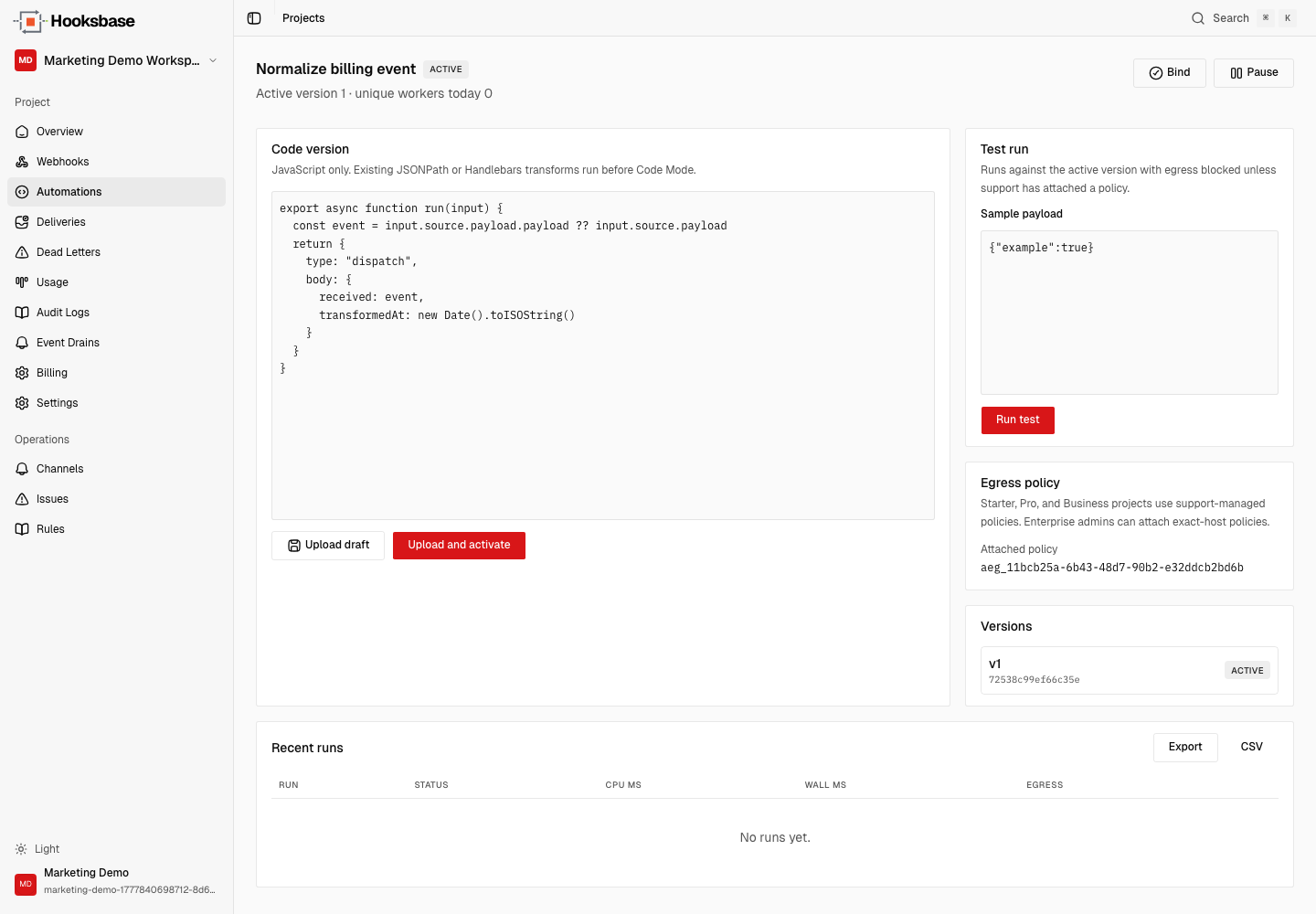Open Billing from the sidebar
This screenshot has width=1316, height=914.
[x=116, y=373]
